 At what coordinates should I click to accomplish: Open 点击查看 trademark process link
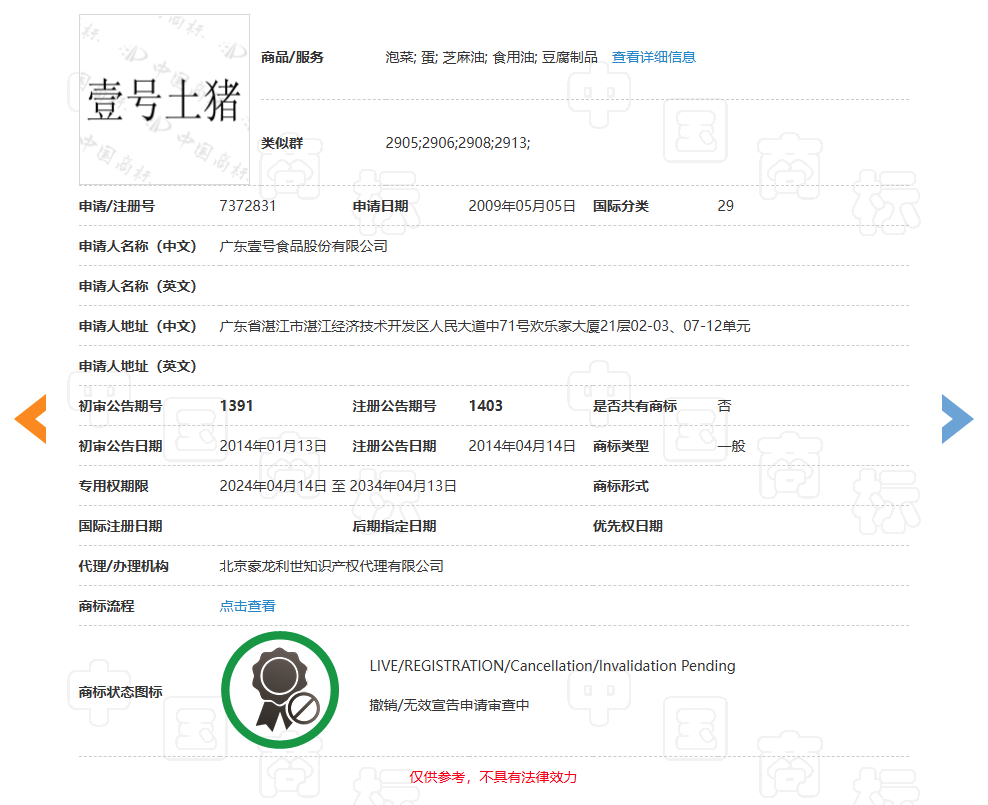[247, 606]
